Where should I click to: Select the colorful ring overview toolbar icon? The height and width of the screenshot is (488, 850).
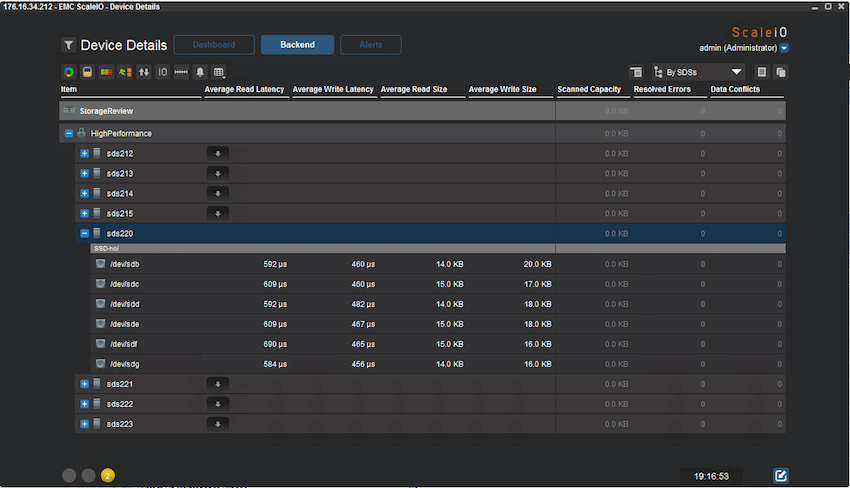pos(69,72)
